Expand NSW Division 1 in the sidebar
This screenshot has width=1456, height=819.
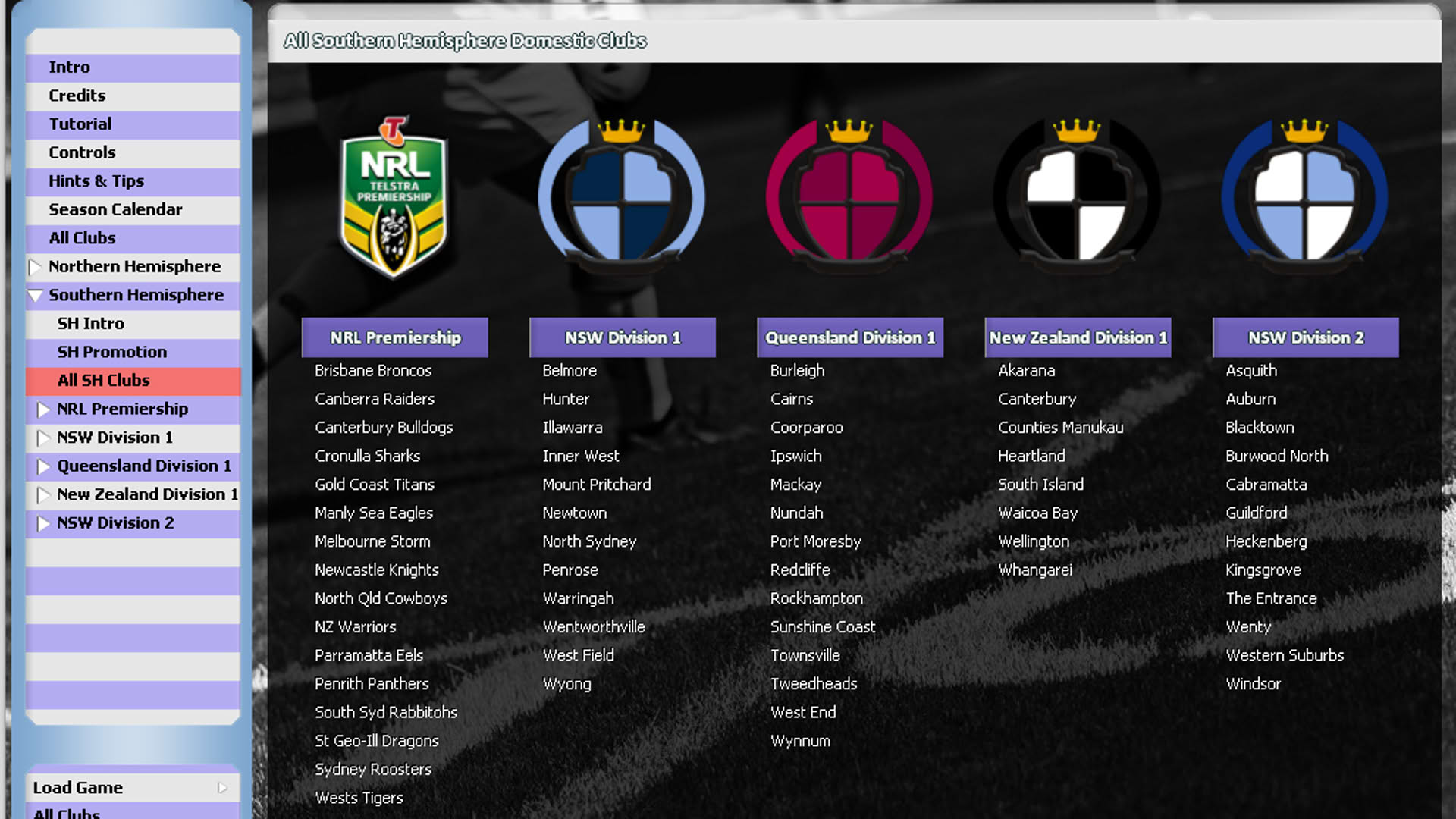point(43,438)
